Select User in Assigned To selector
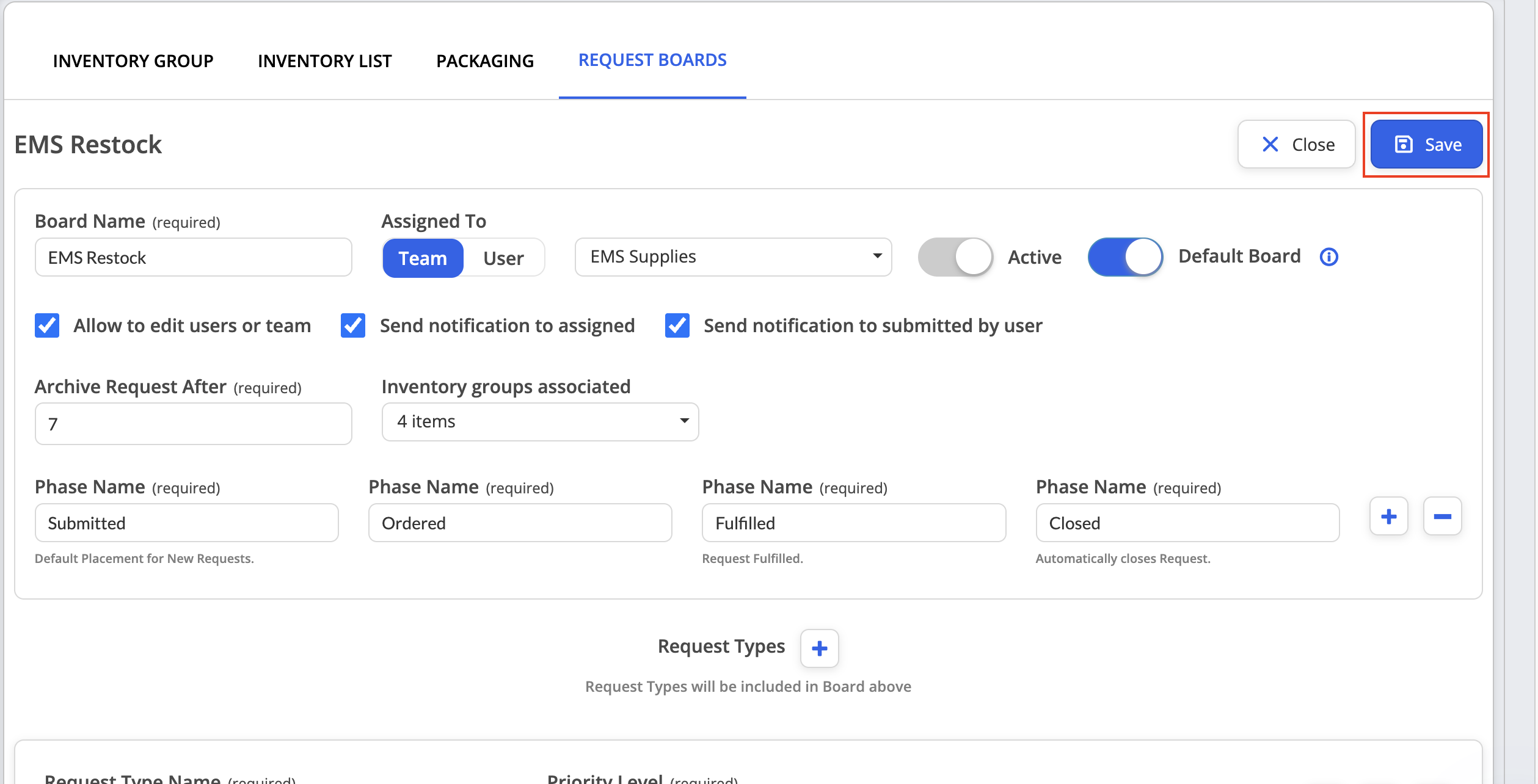Image resolution: width=1538 pixels, height=784 pixels. tap(503, 258)
